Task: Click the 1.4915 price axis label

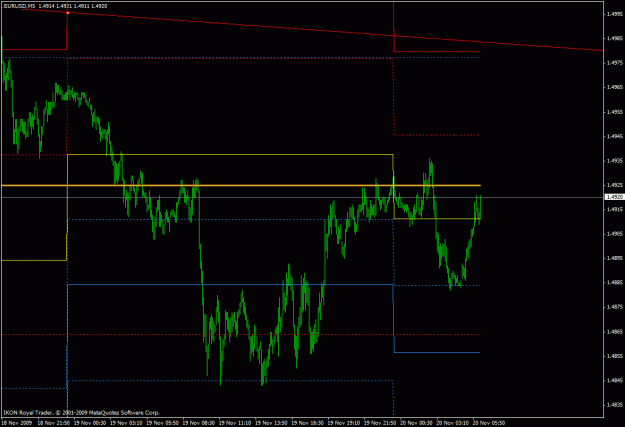Action: pos(614,209)
